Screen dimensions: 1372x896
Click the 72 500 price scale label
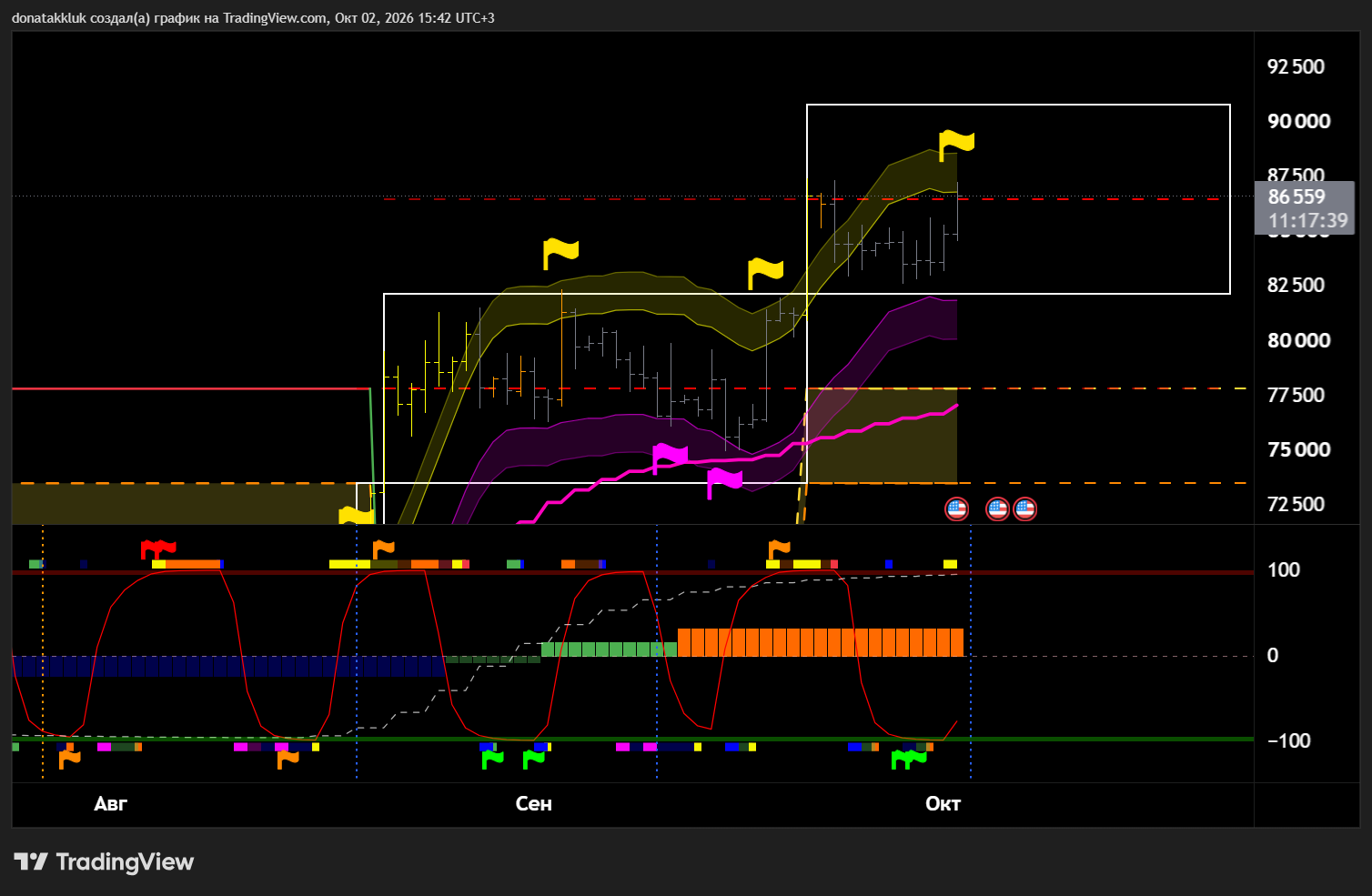(x=1296, y=504)
